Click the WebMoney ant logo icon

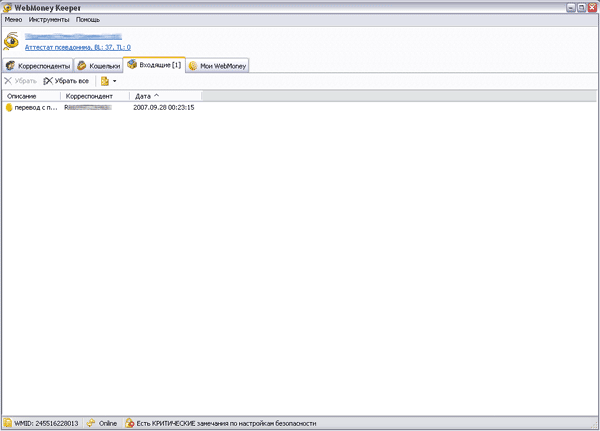11,41
